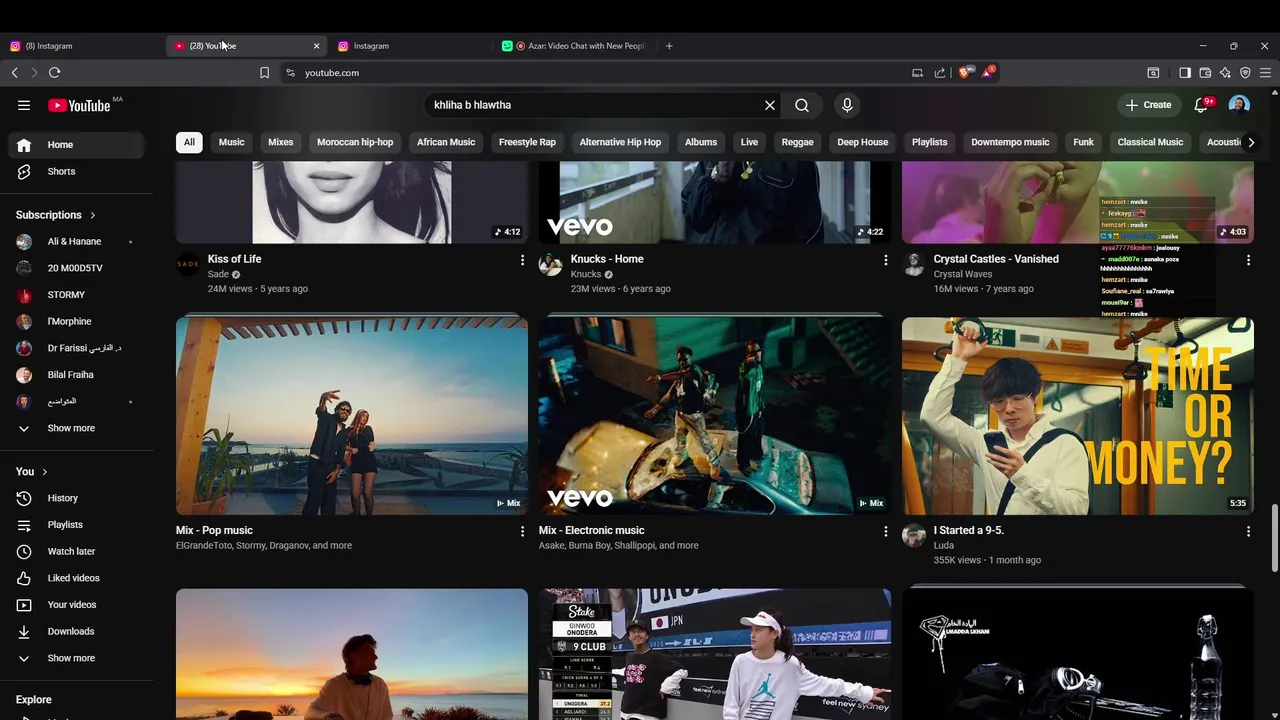The image size is (1280, 720).
Task: Open the Ali & Hanane subscription
Action: pyautogui.click(x=77, y=241)
